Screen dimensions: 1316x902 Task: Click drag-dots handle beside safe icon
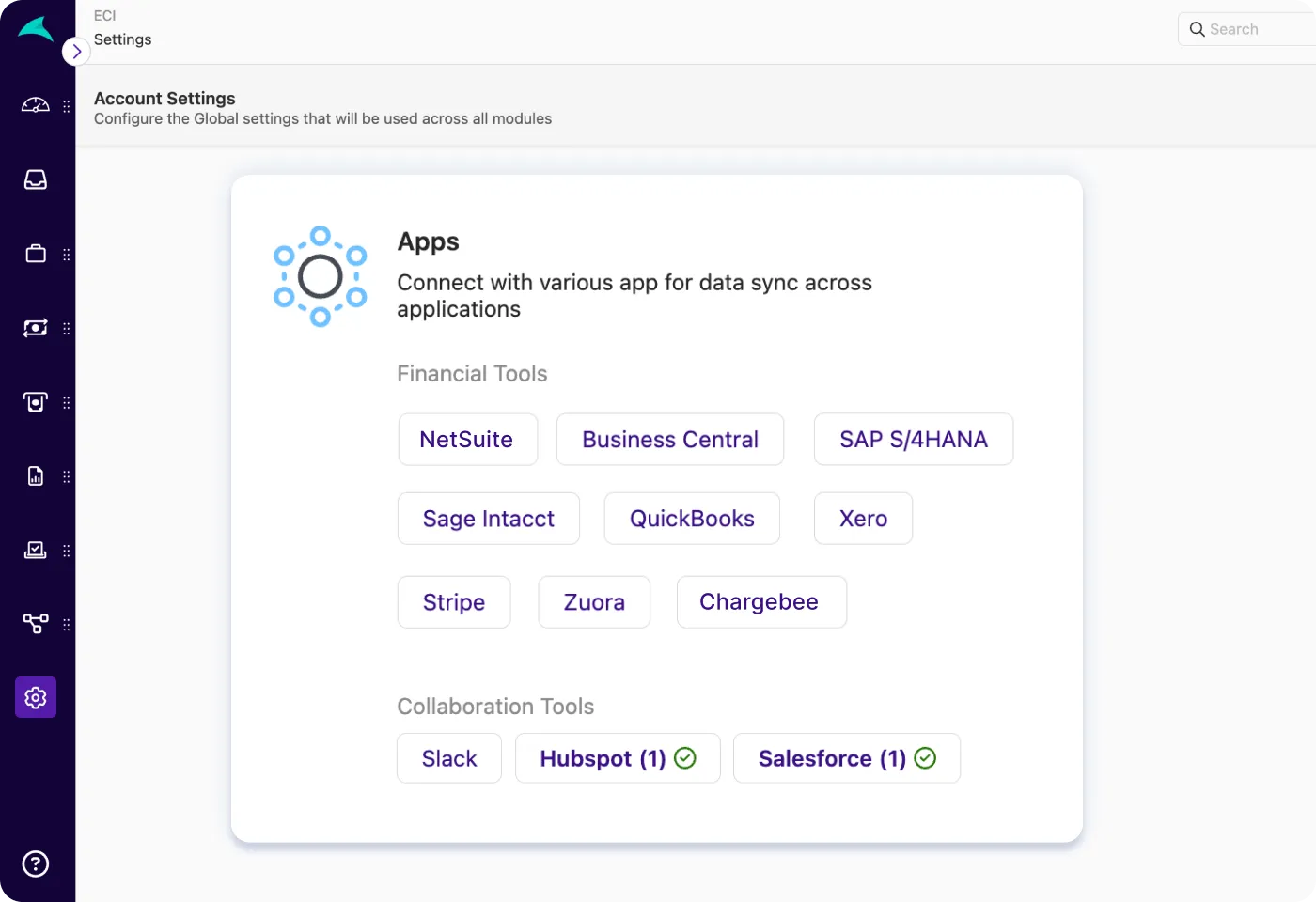coord(67,403)
